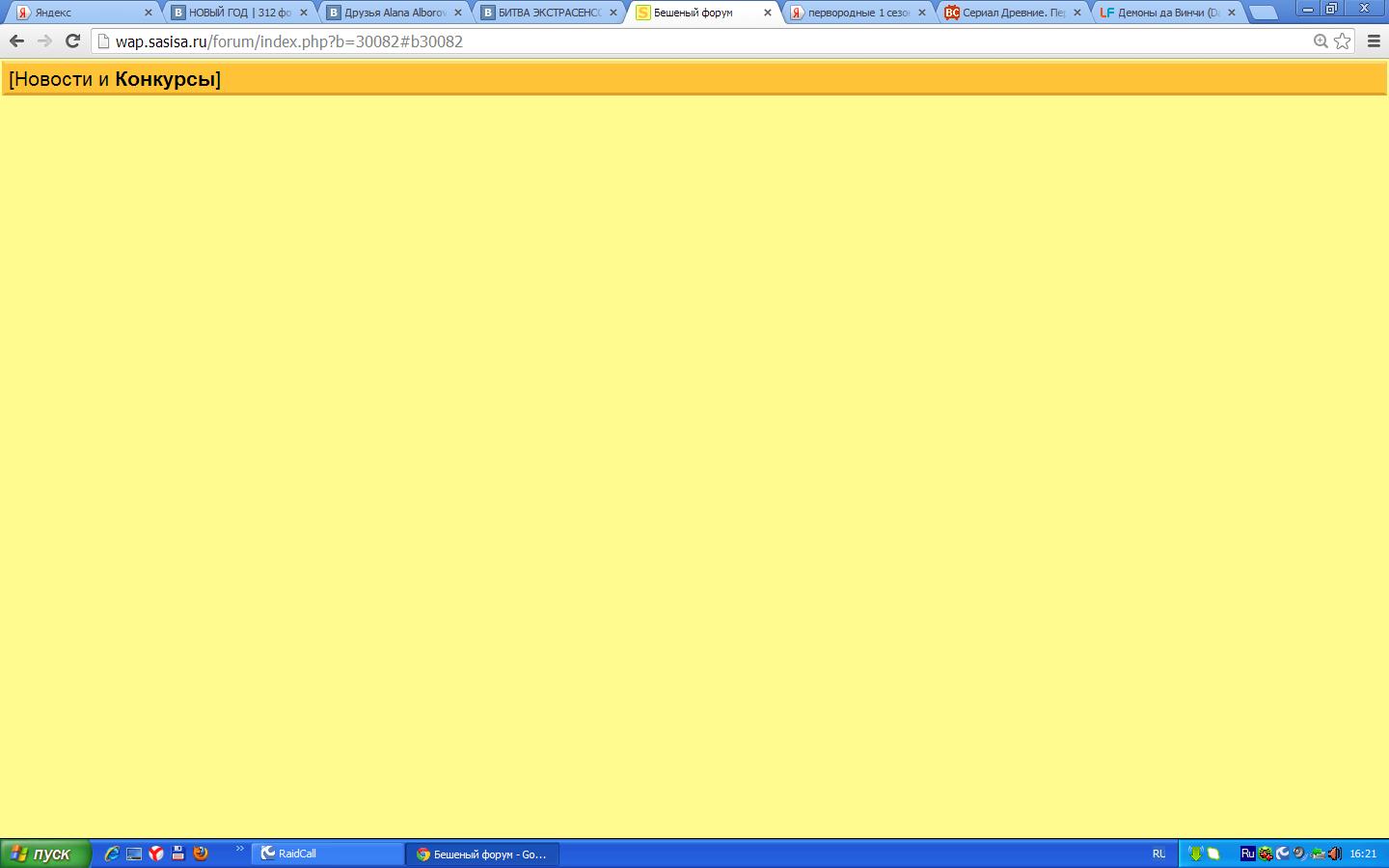The width and height of the screenshot is (1389, 868).
Task: Launch Internet Explorer from quick launch
Action: click(x=112, y=854)
